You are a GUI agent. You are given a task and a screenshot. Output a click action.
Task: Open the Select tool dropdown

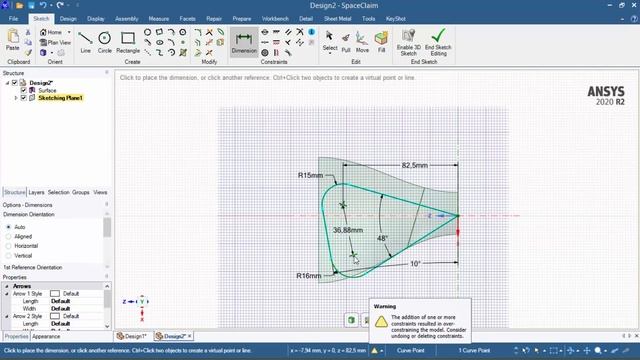pos(330,53)
